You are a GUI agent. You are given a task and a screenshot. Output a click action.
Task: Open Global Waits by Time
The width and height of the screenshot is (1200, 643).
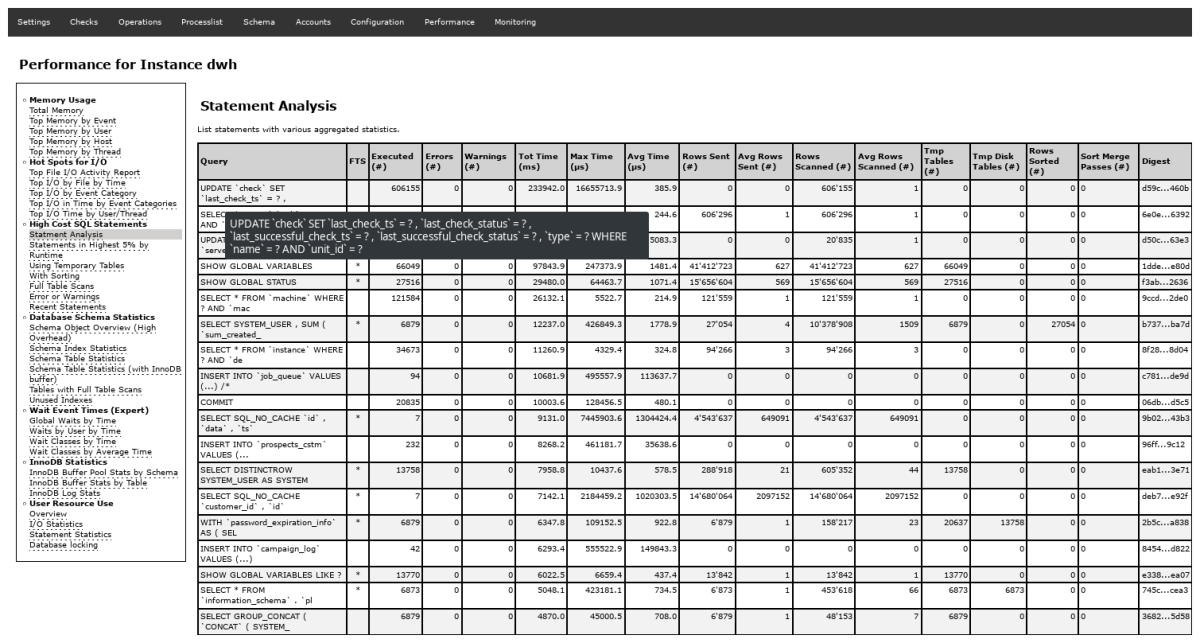tap(72, 420)
